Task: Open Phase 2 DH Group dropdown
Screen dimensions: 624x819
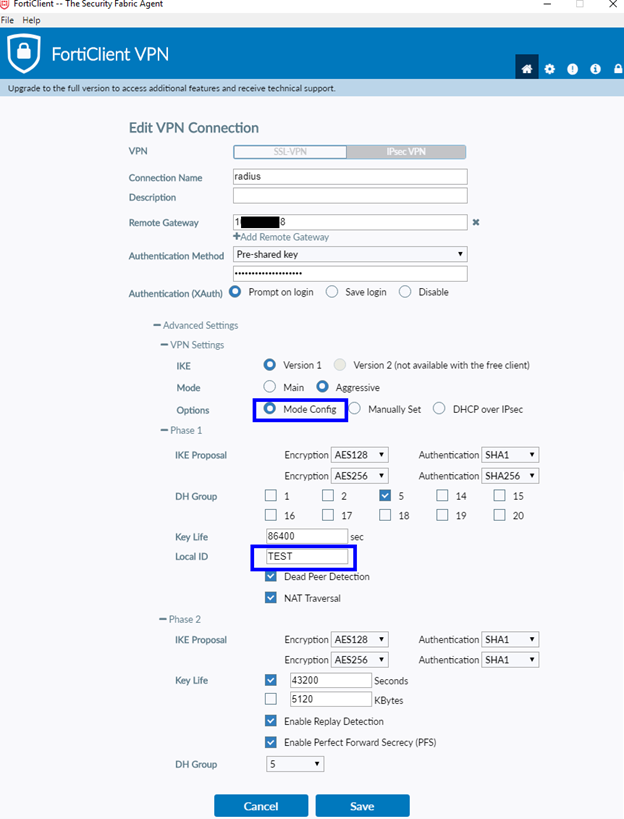Action: click(x=295, y=764)
